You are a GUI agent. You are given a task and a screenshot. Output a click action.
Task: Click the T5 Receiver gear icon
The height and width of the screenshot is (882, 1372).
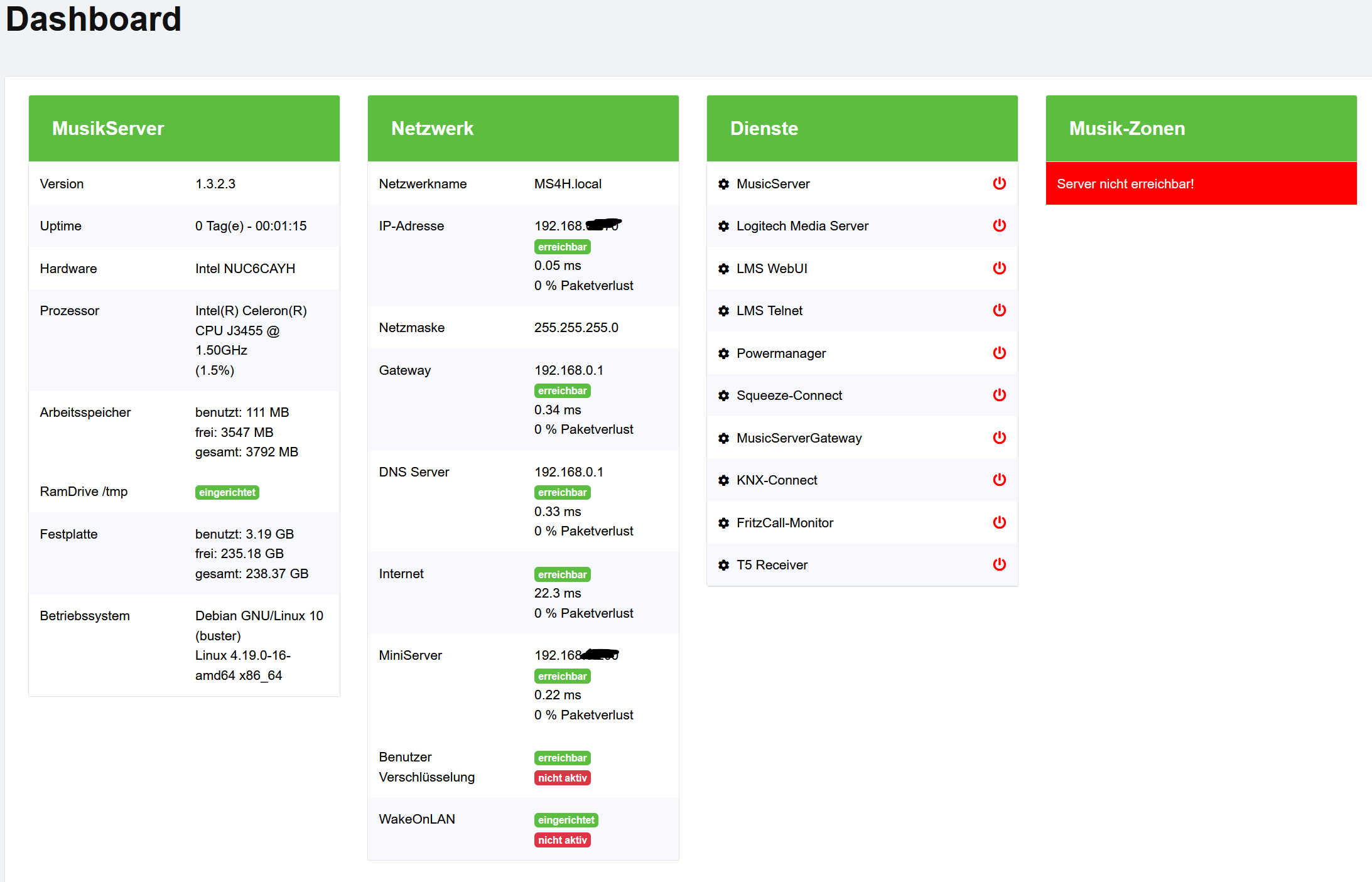[723, 565]
